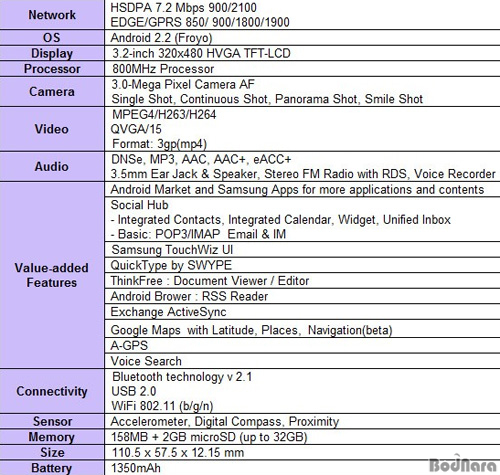Click the Voice Search row
The height and width of the screenshot is (475, 500).
coord(302,361)
